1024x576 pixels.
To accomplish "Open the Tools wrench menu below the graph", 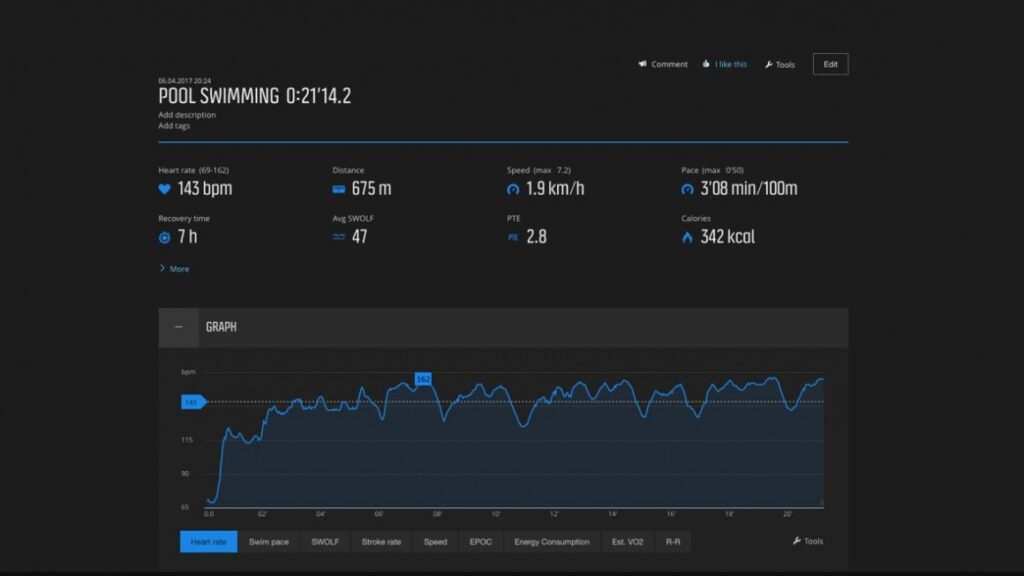I will (x=806, y=541).
